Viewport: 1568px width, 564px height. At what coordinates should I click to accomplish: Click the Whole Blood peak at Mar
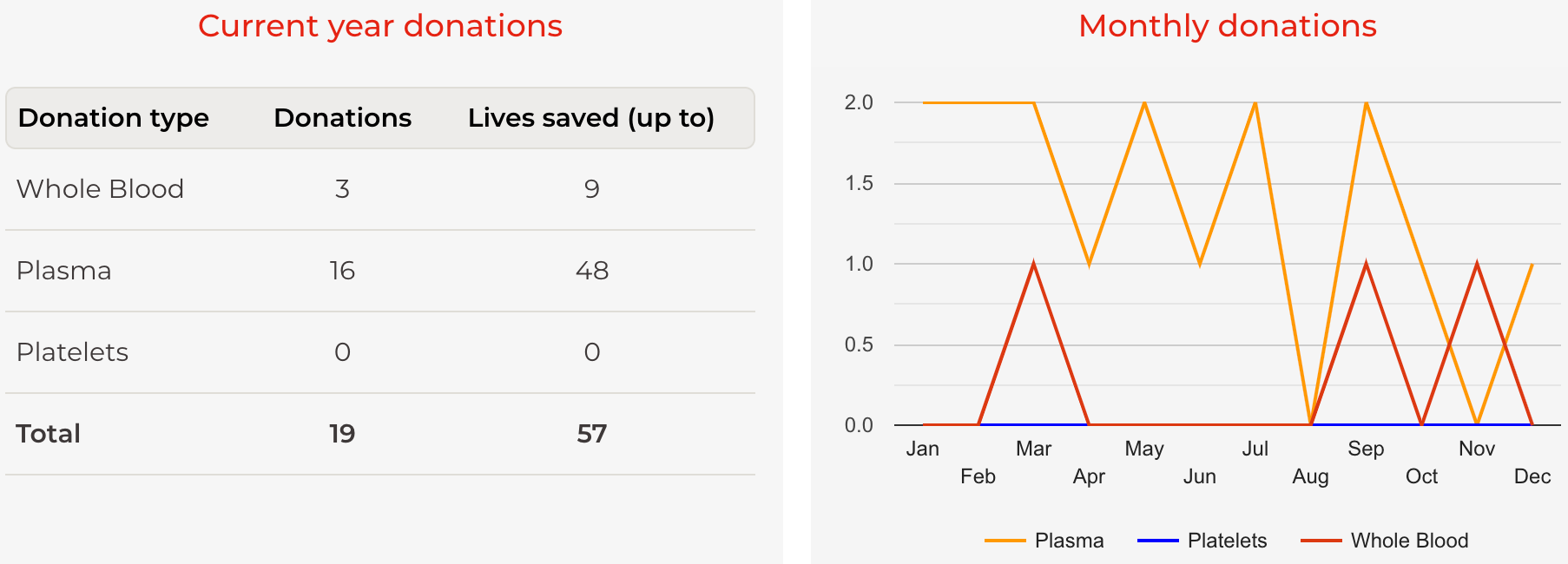(x=1033, y=264)
